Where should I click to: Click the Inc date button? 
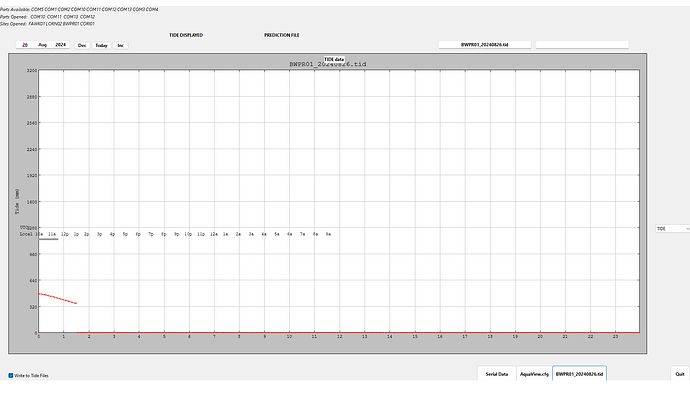(x=120, y=45)
